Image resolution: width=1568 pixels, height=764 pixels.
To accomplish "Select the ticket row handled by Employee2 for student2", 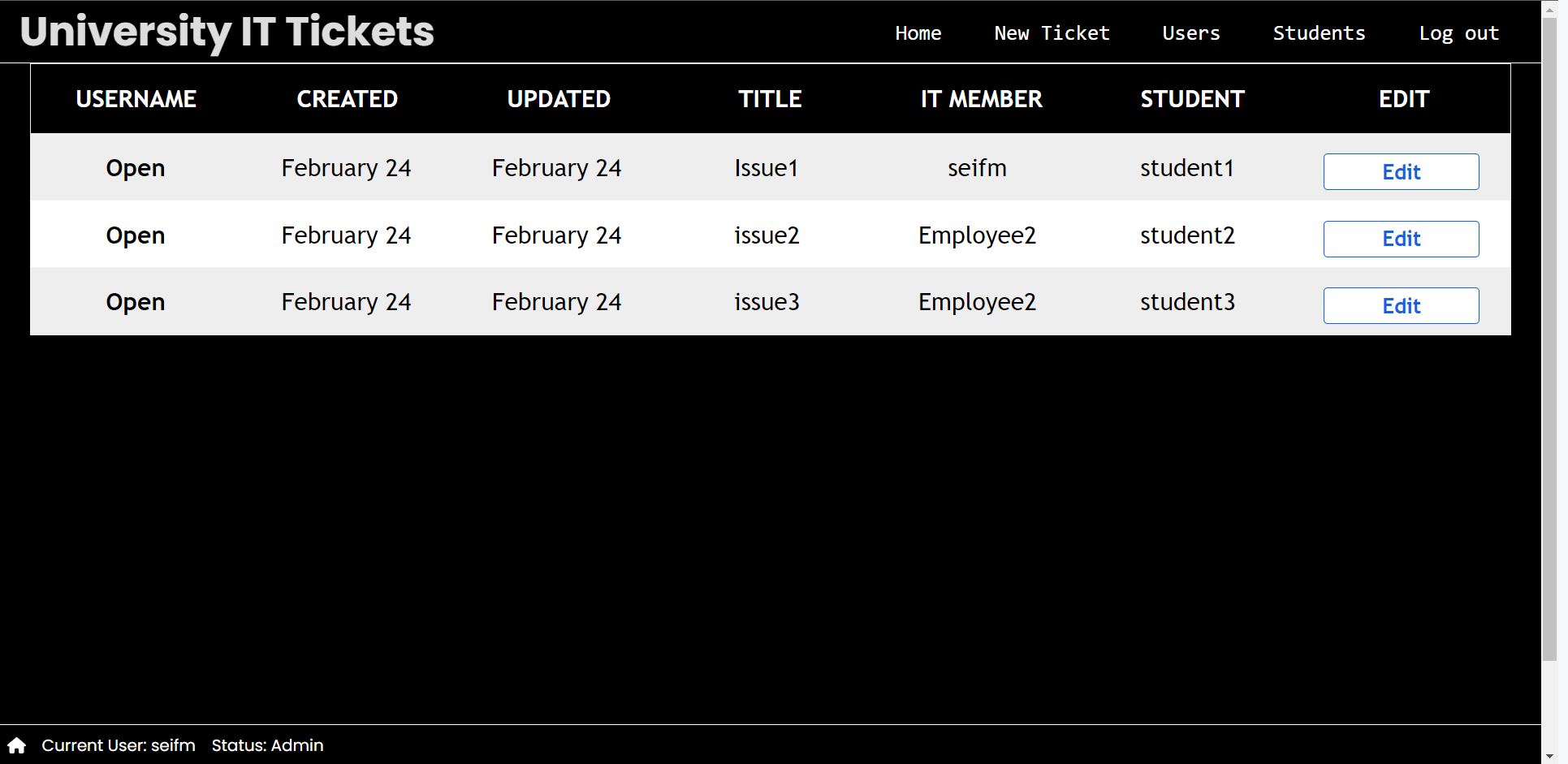I will point(568,235).
